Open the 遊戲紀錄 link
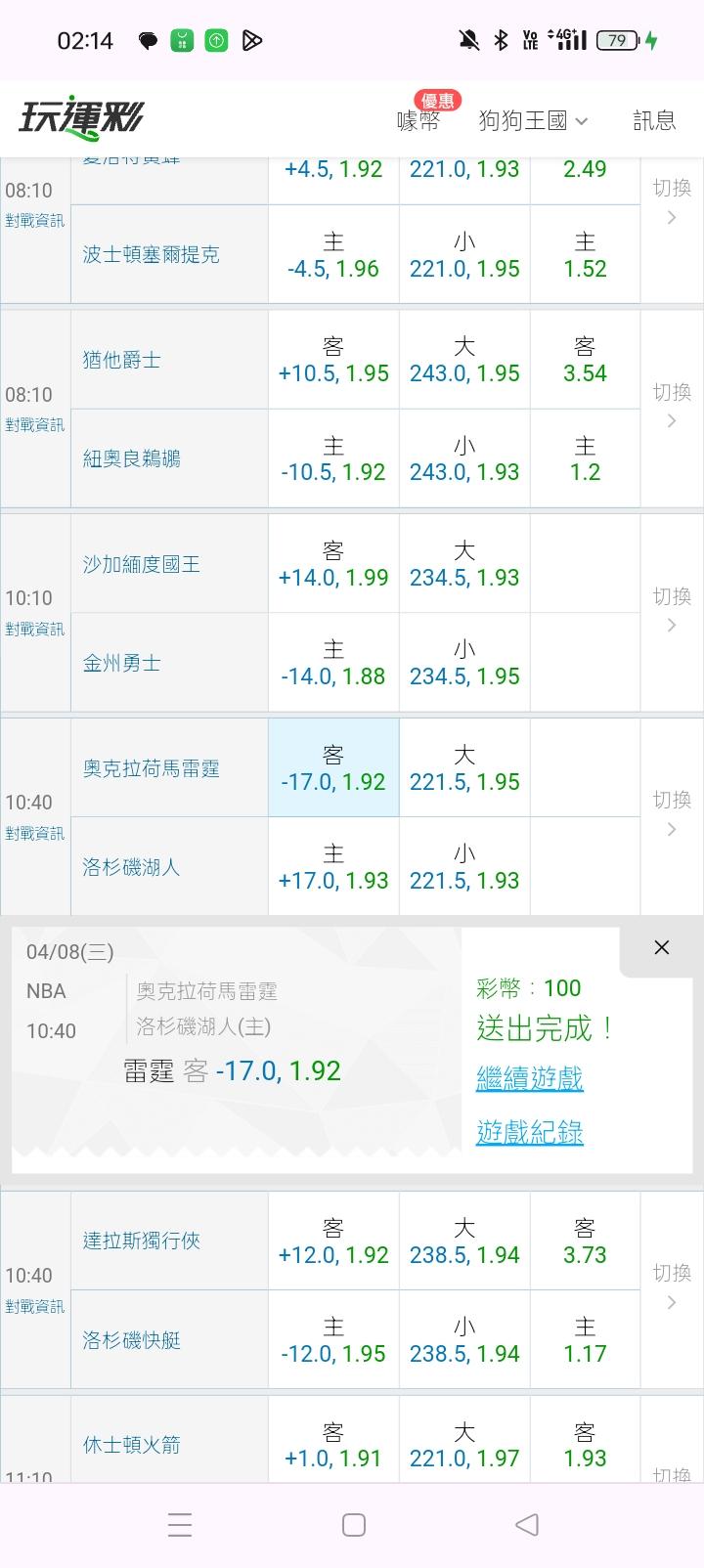The width and height of the screenshot is (704, 1568). pyautogui.click(x=529, y=1132)
